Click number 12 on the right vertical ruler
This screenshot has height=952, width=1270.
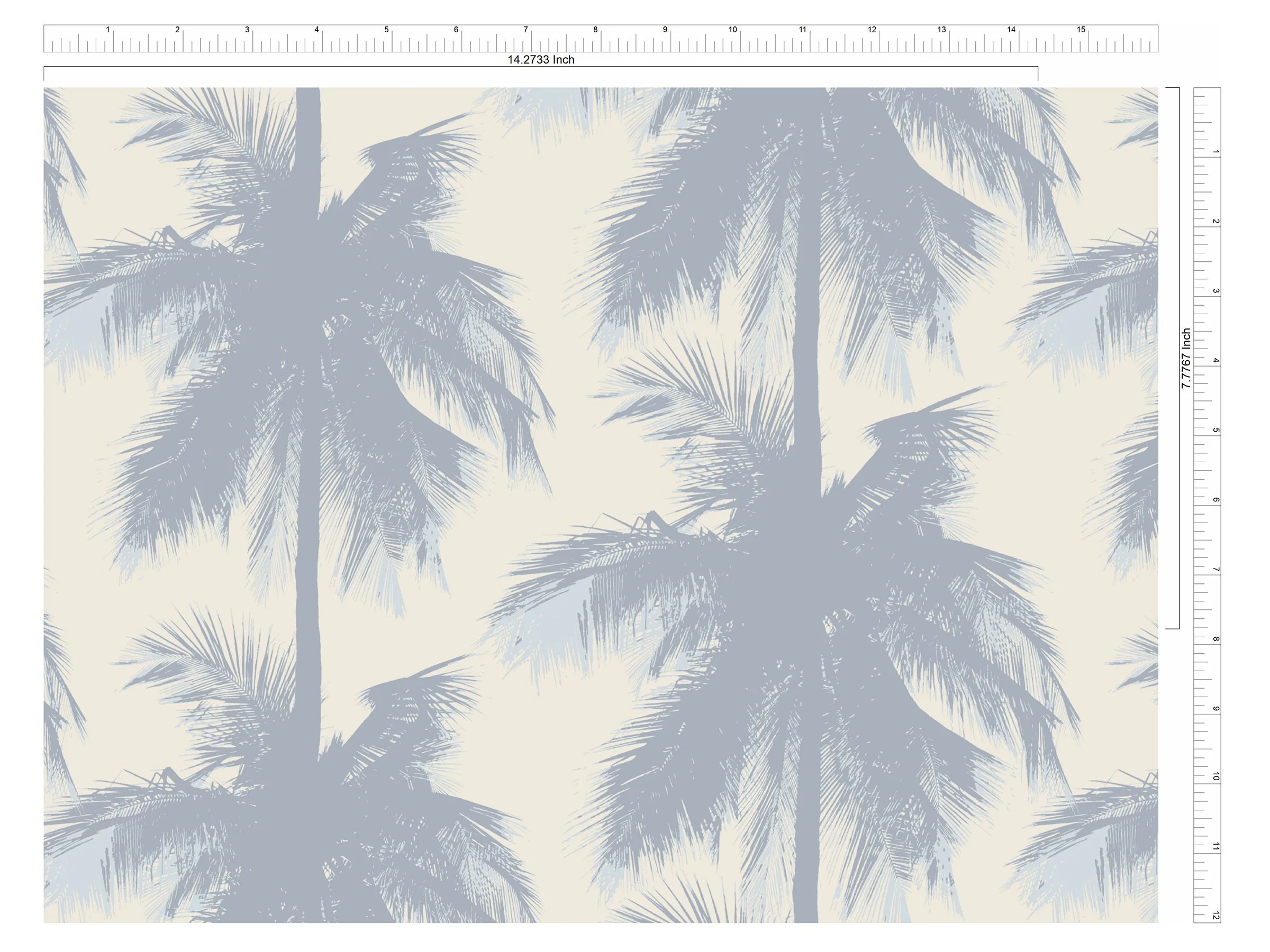(1215, 916)
